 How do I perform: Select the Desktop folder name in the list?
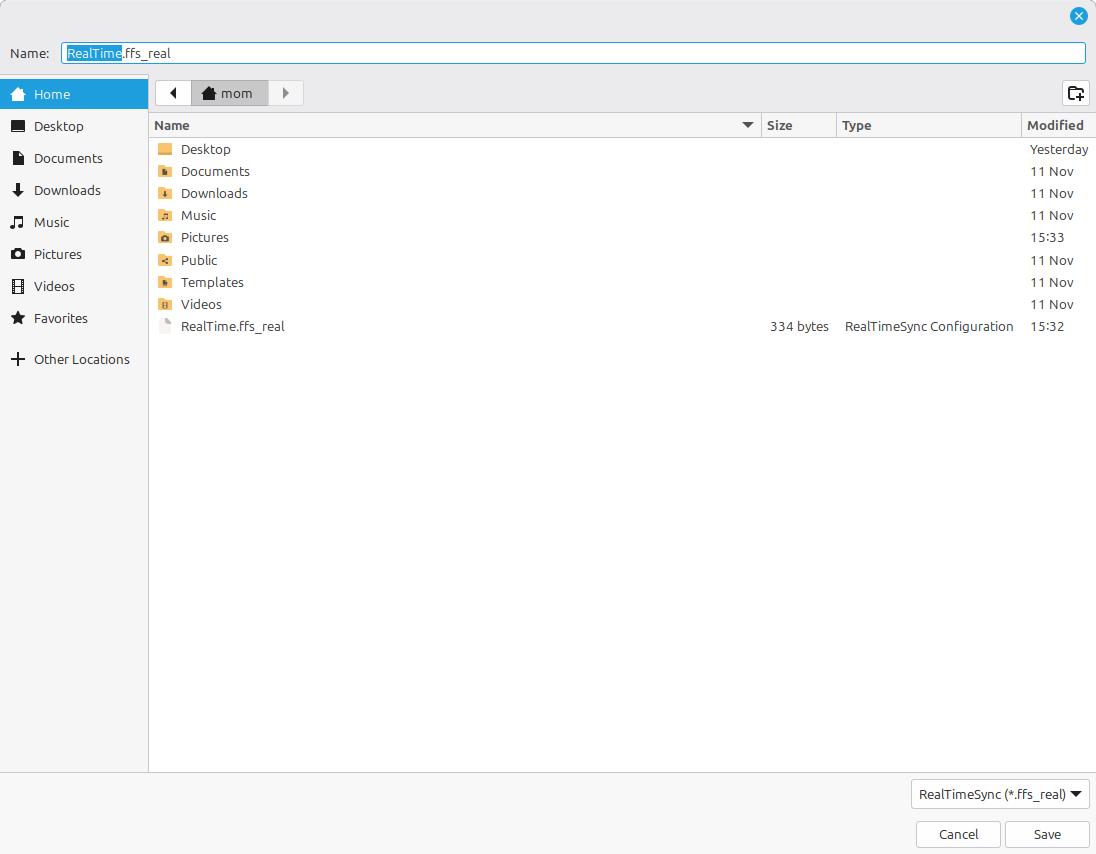click(206, 149)
